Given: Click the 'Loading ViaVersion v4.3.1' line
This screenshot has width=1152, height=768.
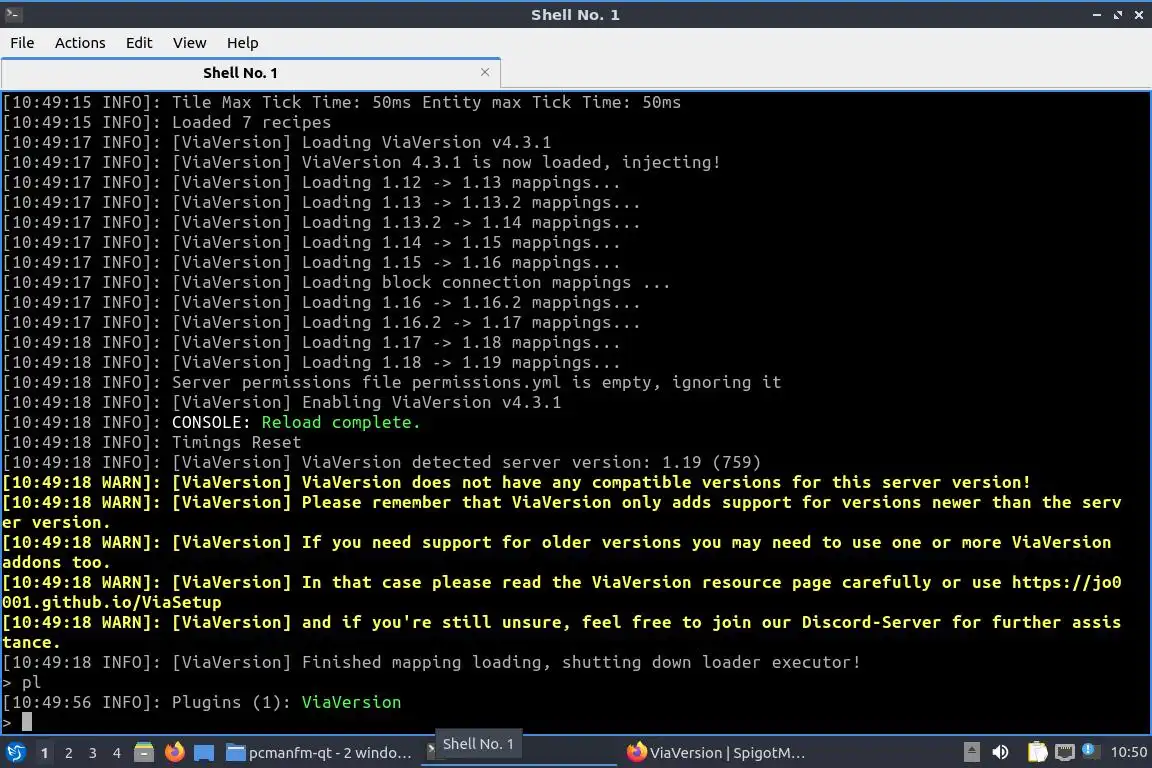Looking at the screenshot, I should tap(276, 142).
